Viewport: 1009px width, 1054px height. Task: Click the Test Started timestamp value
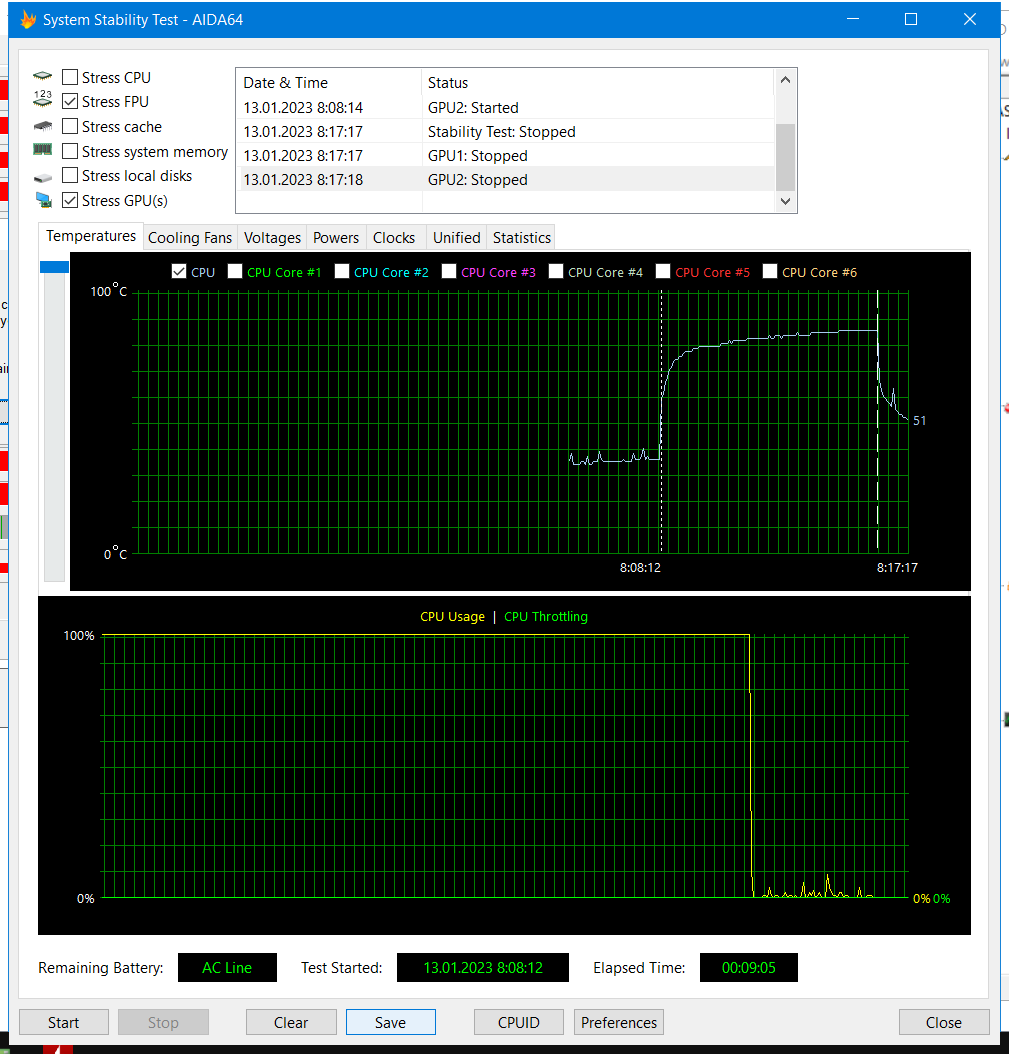tap(483, 967)
